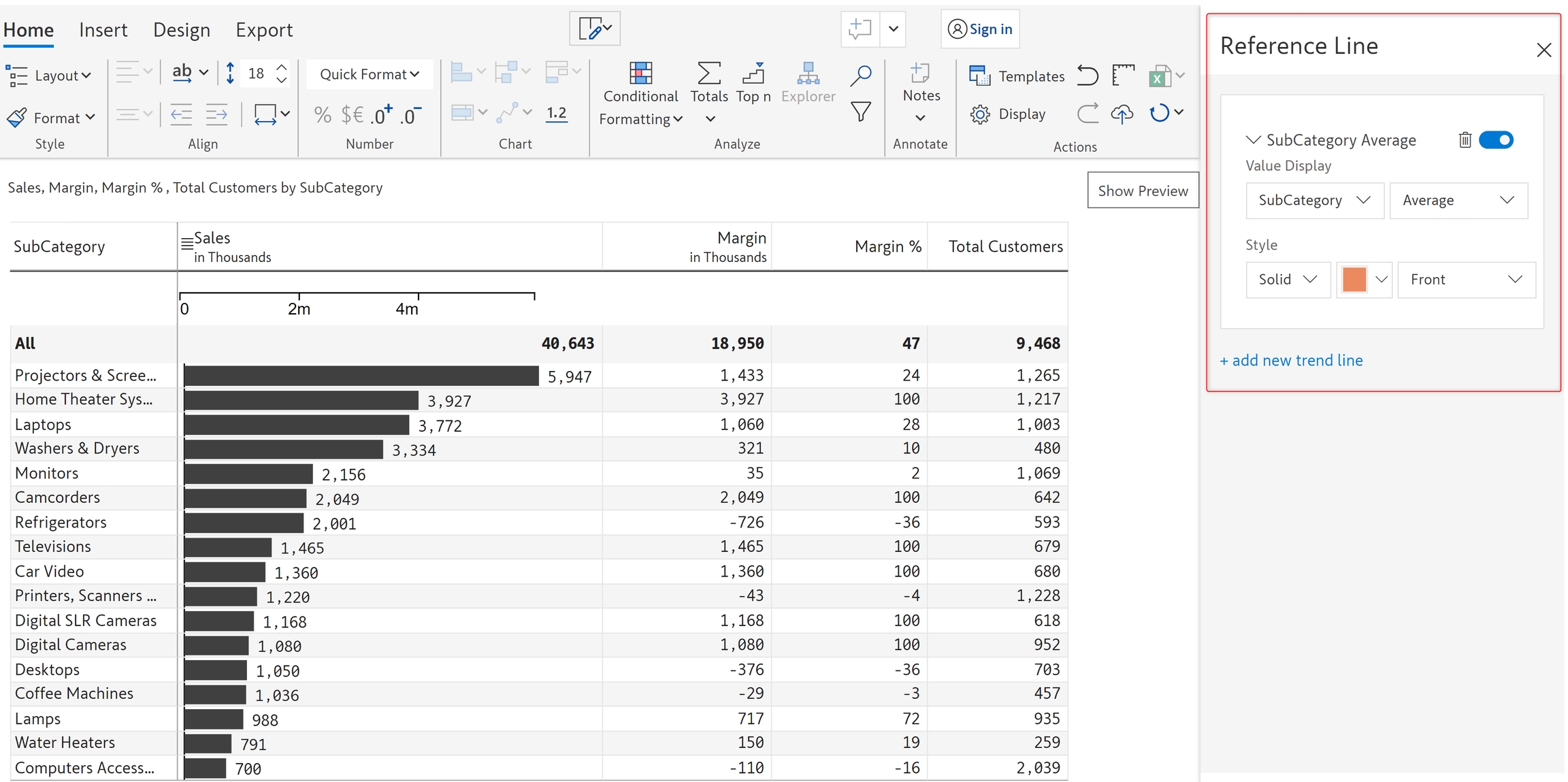Open the Display settings gear
Viewport: 1568px width, 782px height.
click(980, 114)
